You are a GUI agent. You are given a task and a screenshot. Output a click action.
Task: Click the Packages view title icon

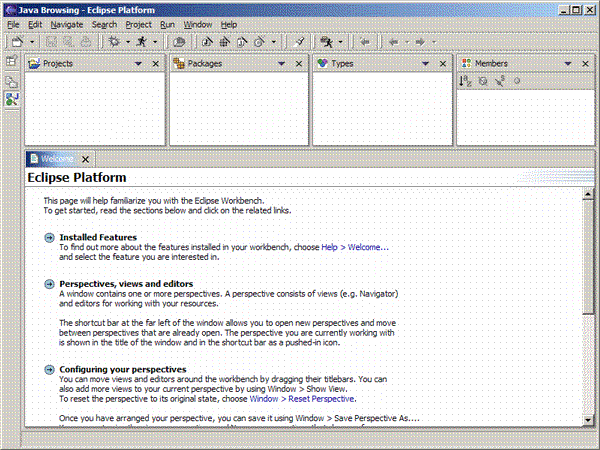(179, 64)
